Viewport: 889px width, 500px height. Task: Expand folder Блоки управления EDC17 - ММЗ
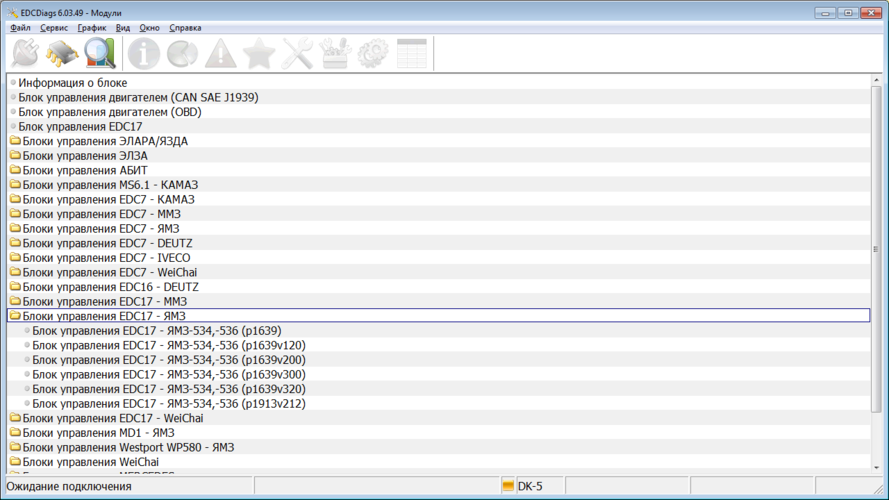pyautogui.click(x=438, y=302)
